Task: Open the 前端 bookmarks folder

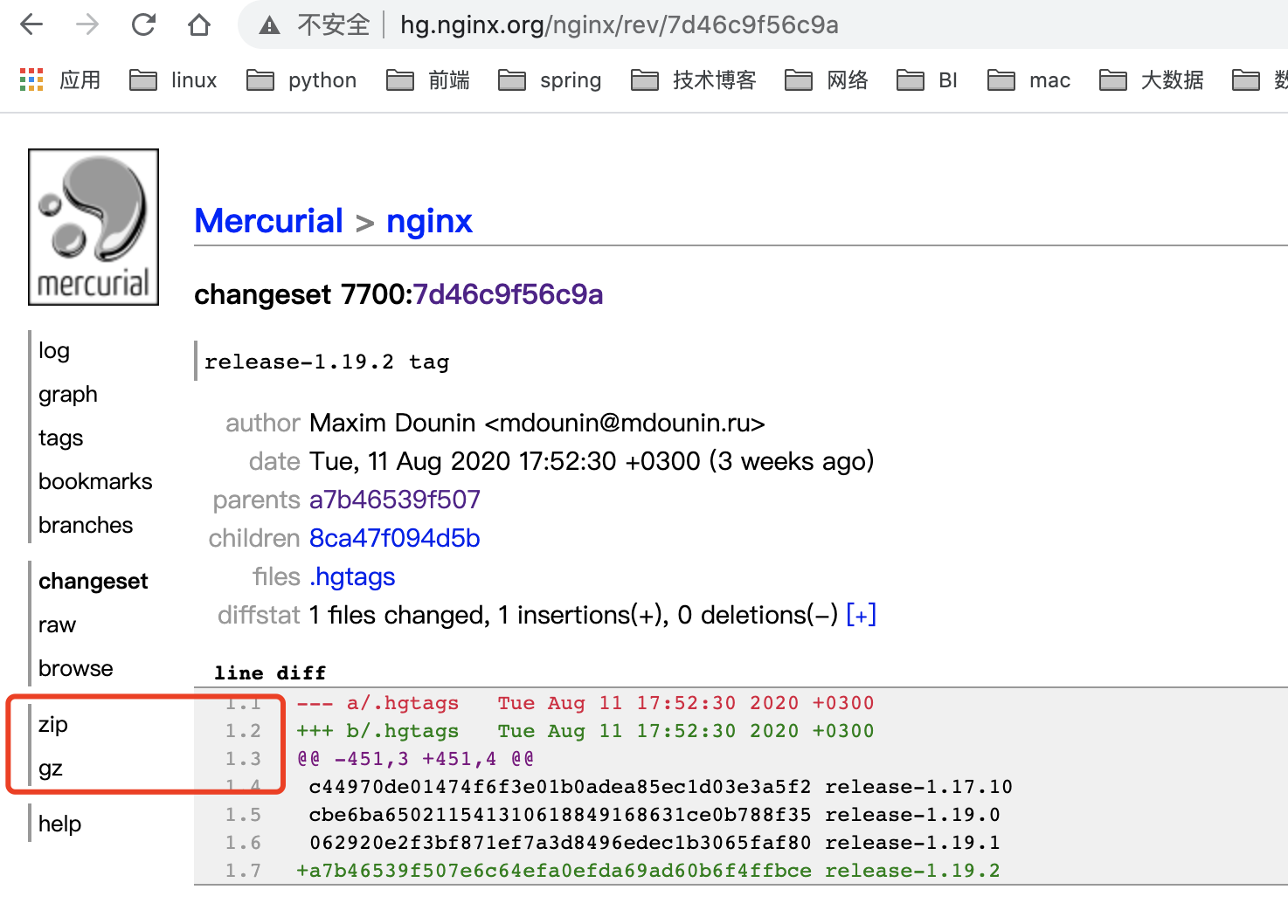Action: click(x=428, y=80)
